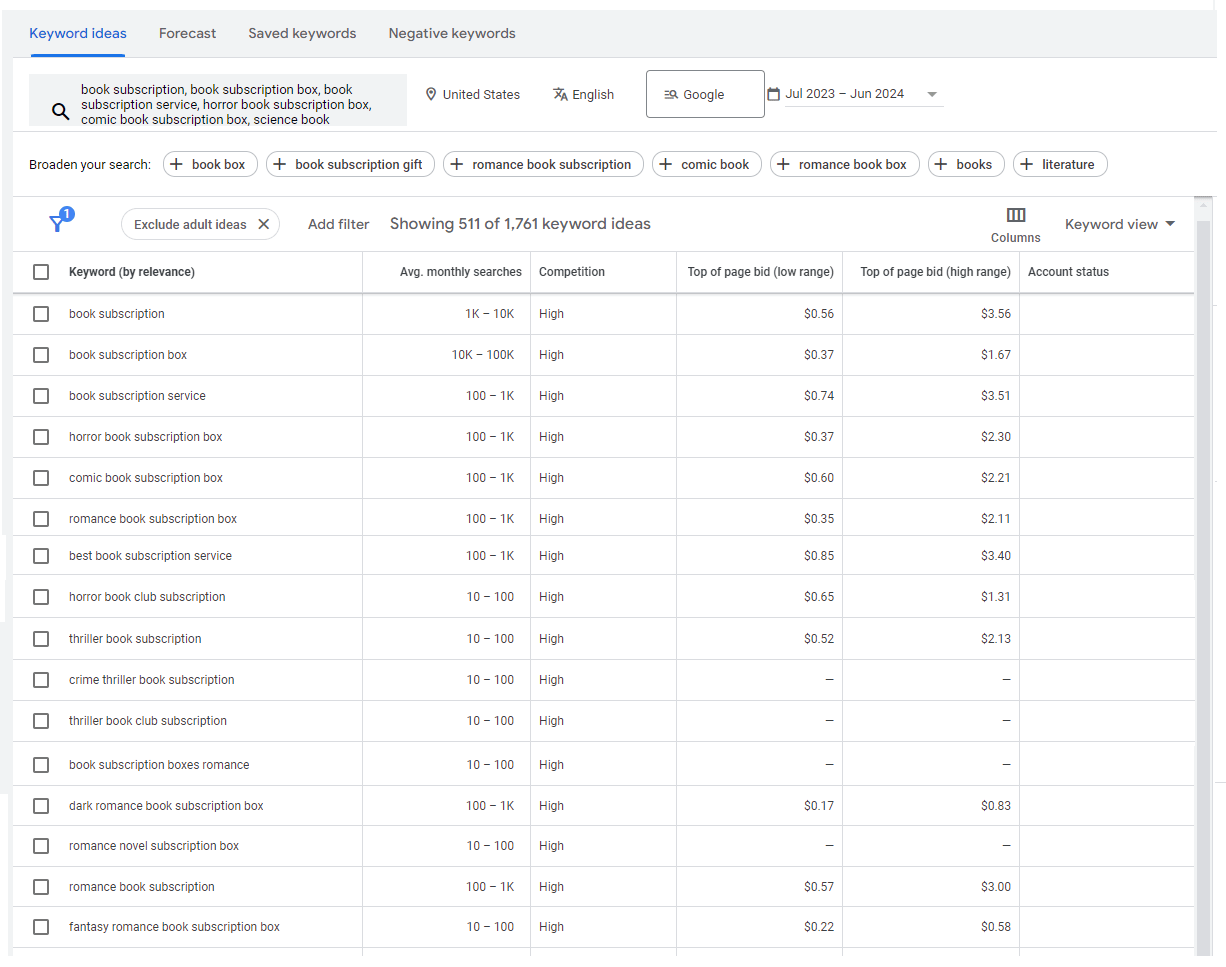Click the Columns icon to customize table columns
The height and width of the screenshot is (967, 1226).
click(1016, 215)
